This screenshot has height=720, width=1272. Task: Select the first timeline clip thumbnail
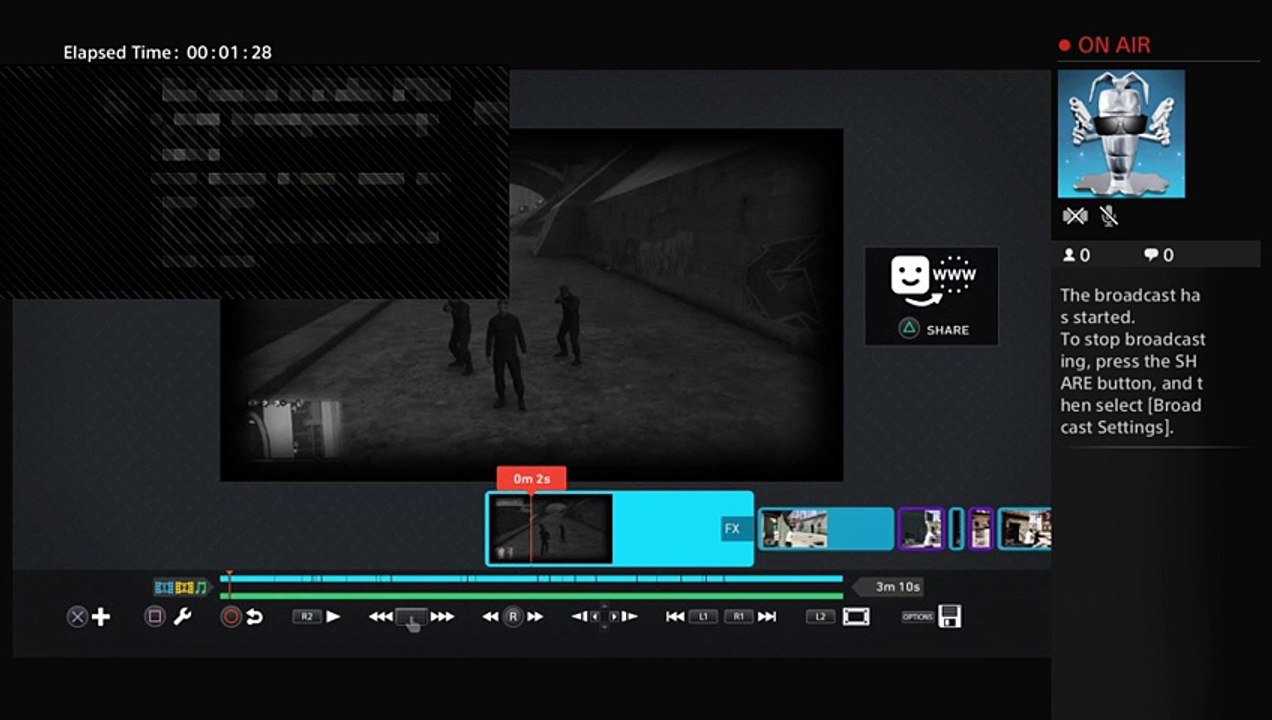[x=551, y=528]
